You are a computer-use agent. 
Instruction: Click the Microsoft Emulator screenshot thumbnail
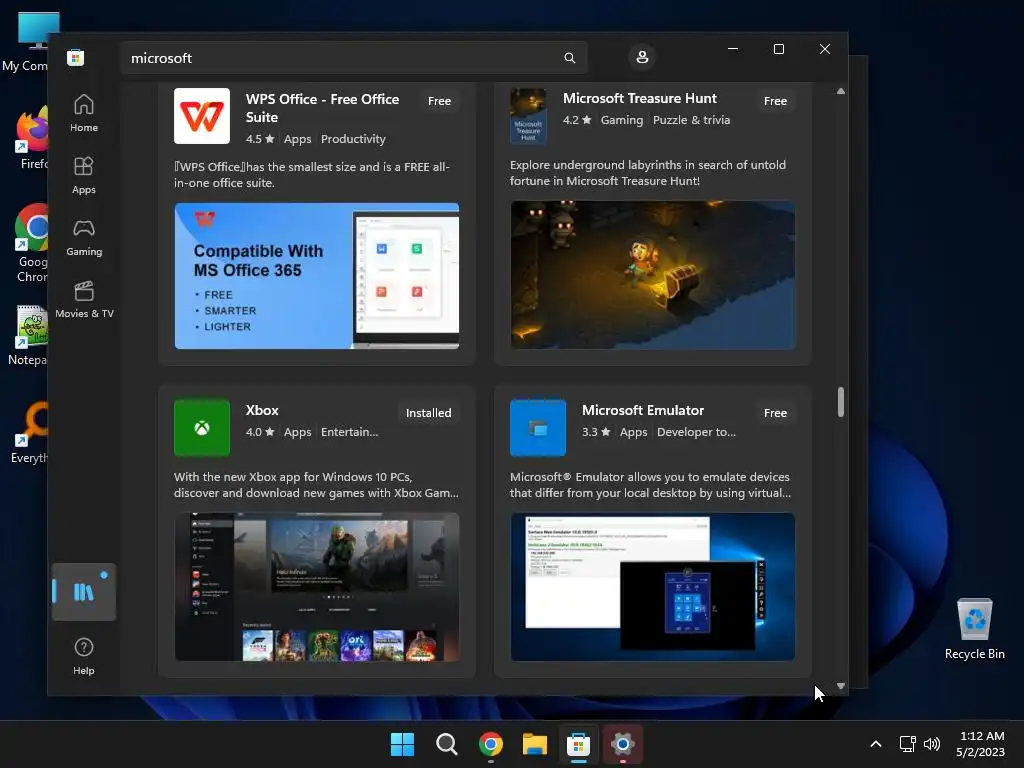point(653,586)
